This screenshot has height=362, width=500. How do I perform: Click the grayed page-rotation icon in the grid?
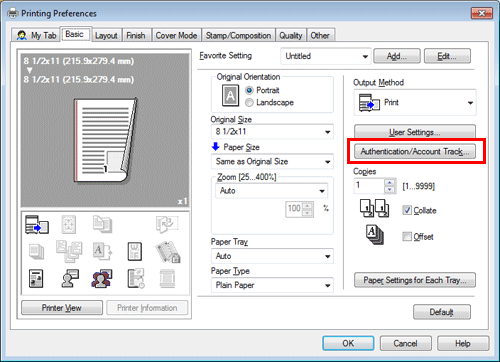167,224
